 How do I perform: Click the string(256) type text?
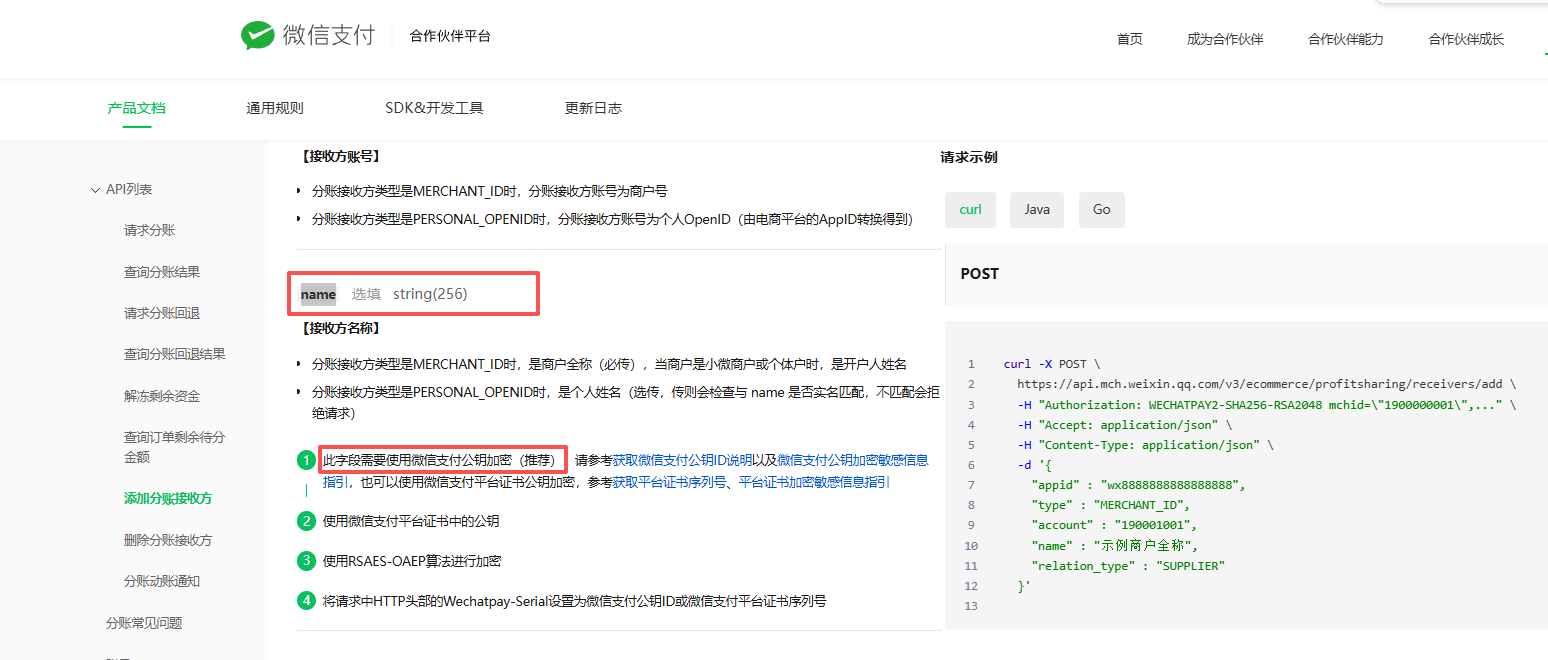click(430, 294)
